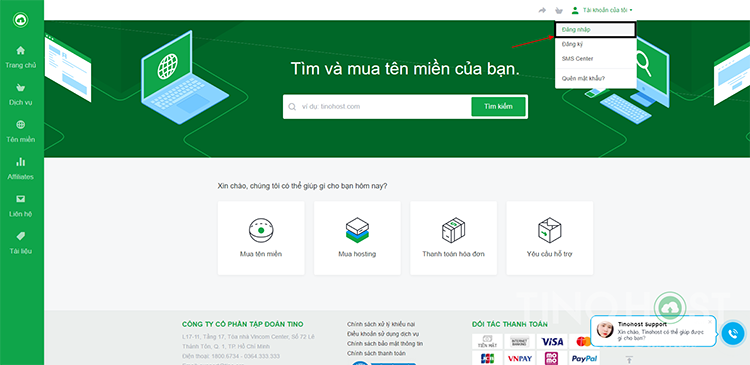This screenshot has width=750, height=365.
Task: Click the blue phone call button
Action: (733, 333)
